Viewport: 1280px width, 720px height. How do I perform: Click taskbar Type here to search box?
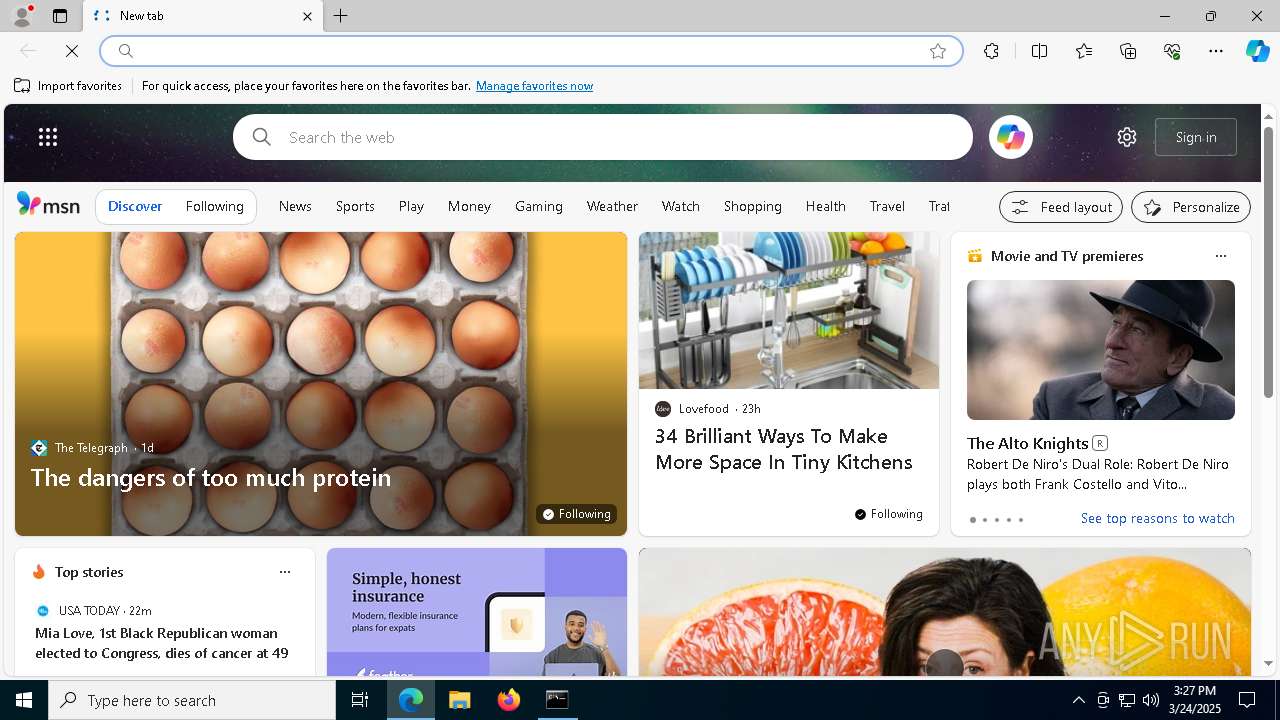tap(192, 700)
